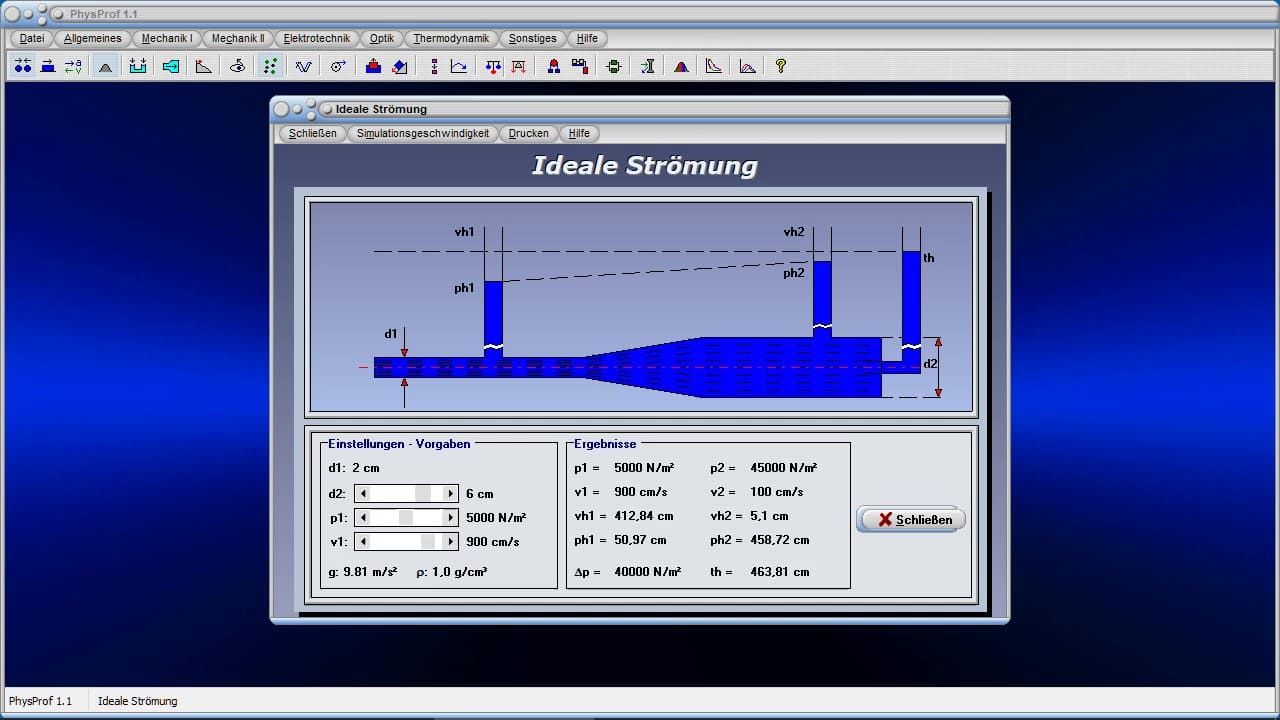Click the d2 slider track
Viewport: 1280px width, 720px height.
pos(395,493)
